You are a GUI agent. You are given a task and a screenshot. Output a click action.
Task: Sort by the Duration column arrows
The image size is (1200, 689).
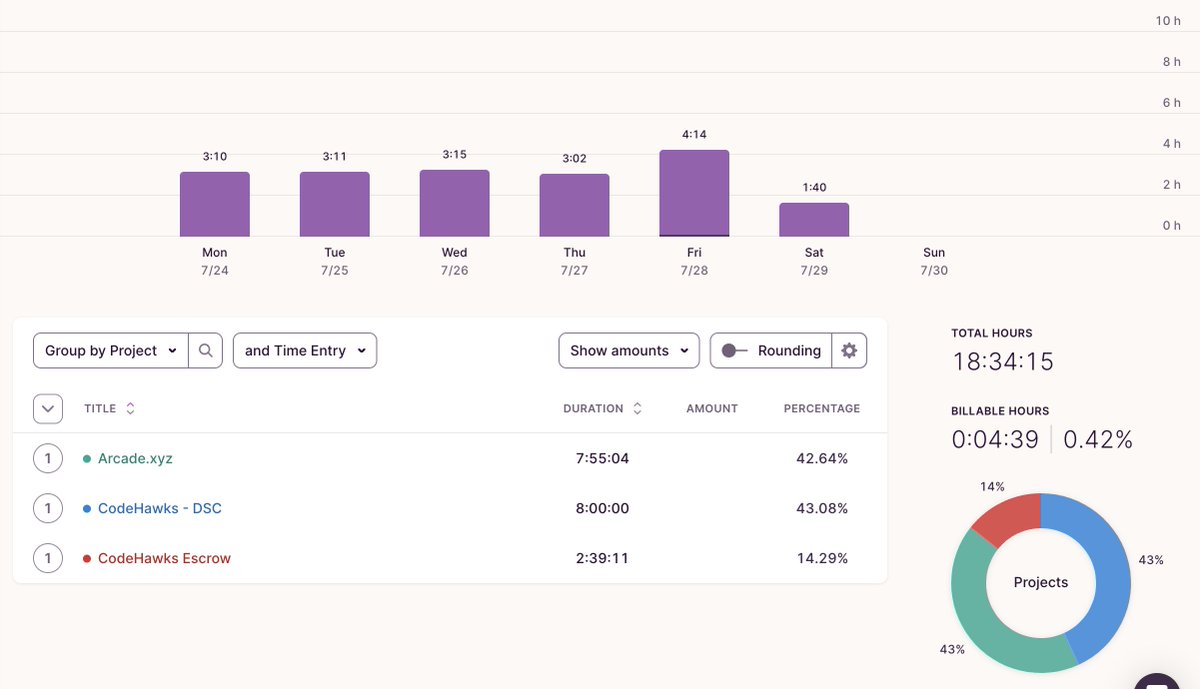(x=637, y=409)
